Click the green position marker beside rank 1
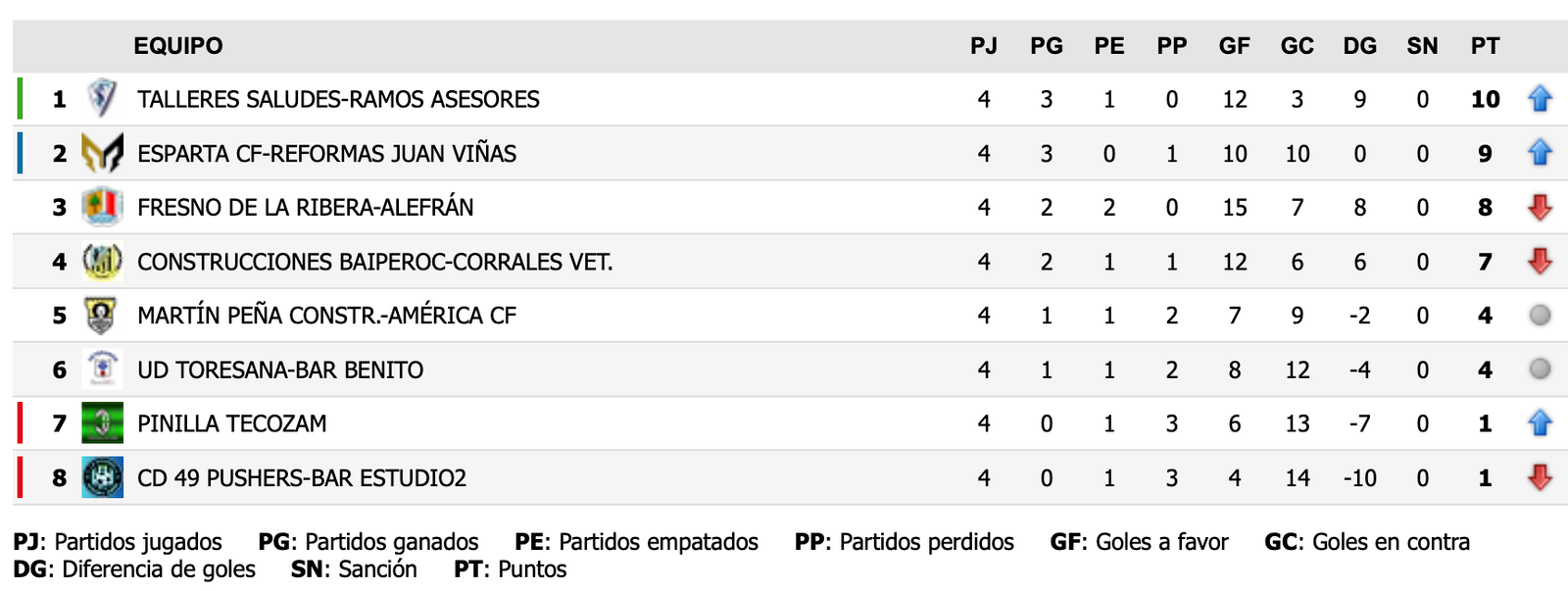The height and width of the screenshot is (591, 1568). click(x=20, y=99)
